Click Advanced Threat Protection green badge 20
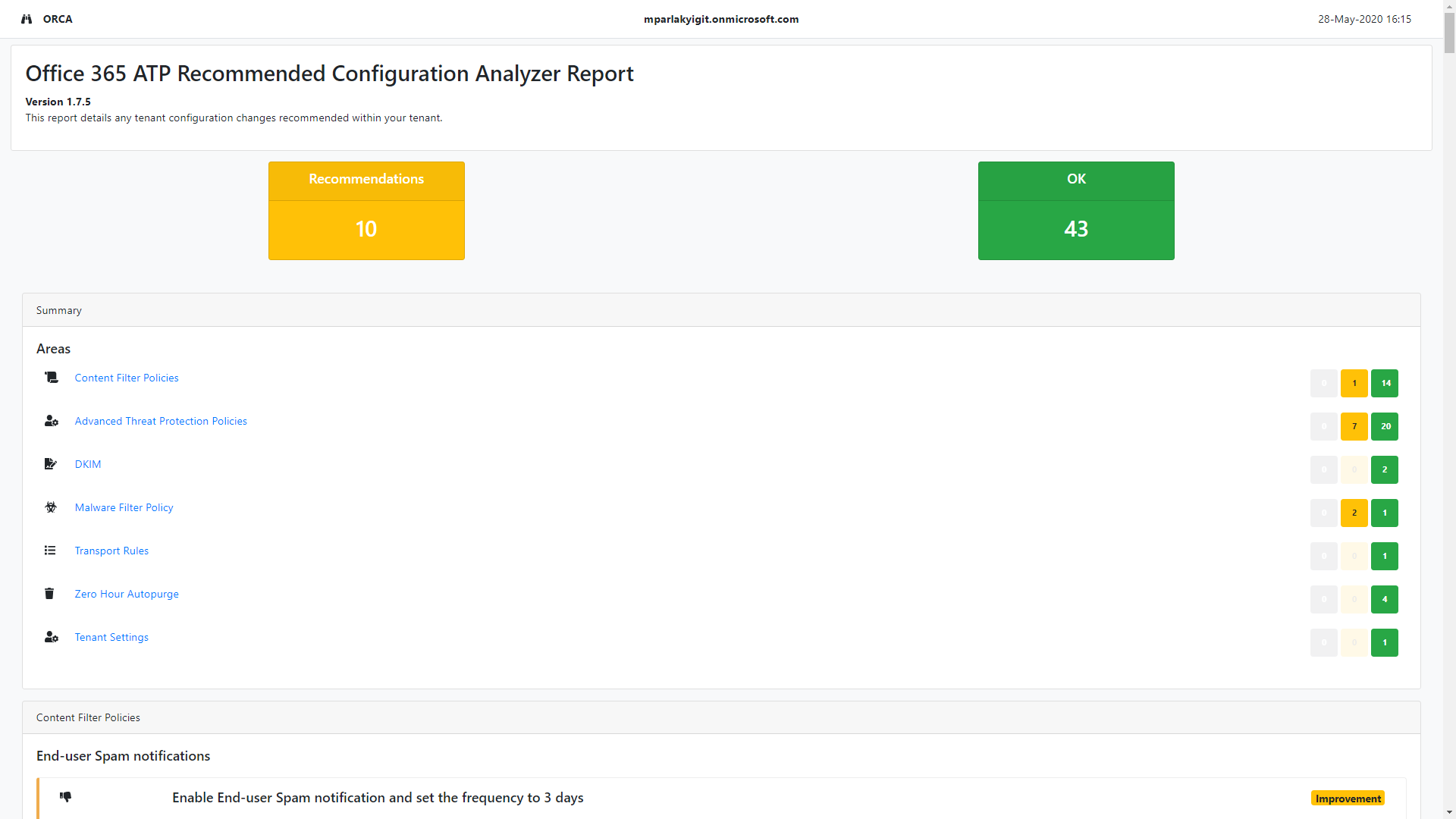 [1385, 426]
